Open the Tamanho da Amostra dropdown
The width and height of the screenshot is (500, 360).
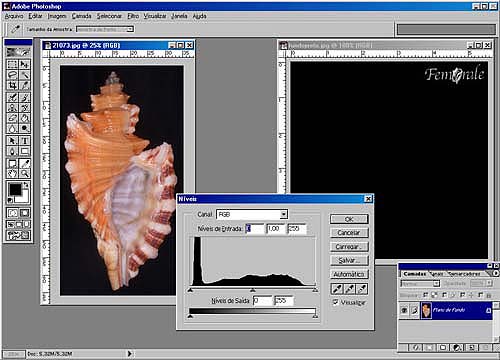130,29
